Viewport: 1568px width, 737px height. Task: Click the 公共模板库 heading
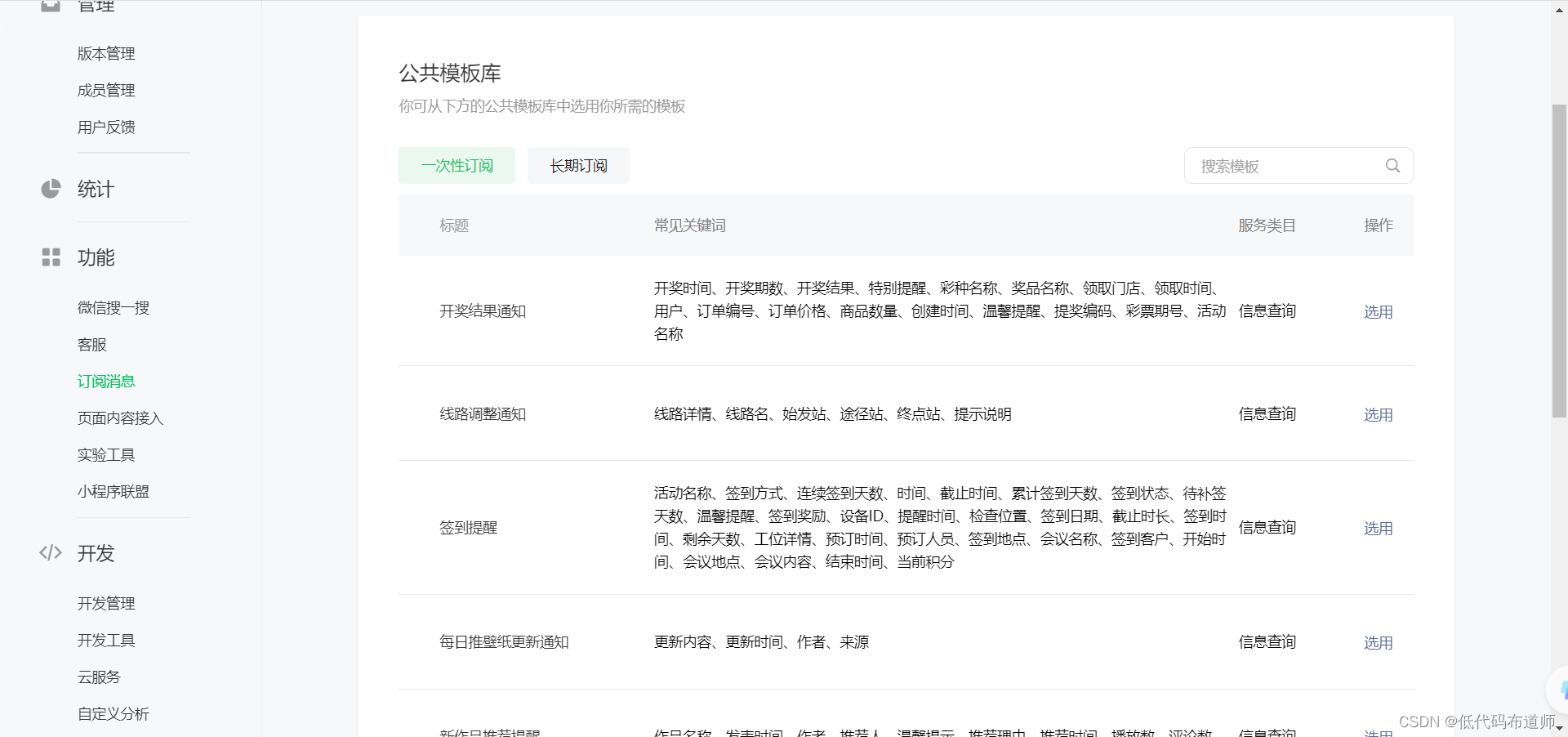(450, 74)
